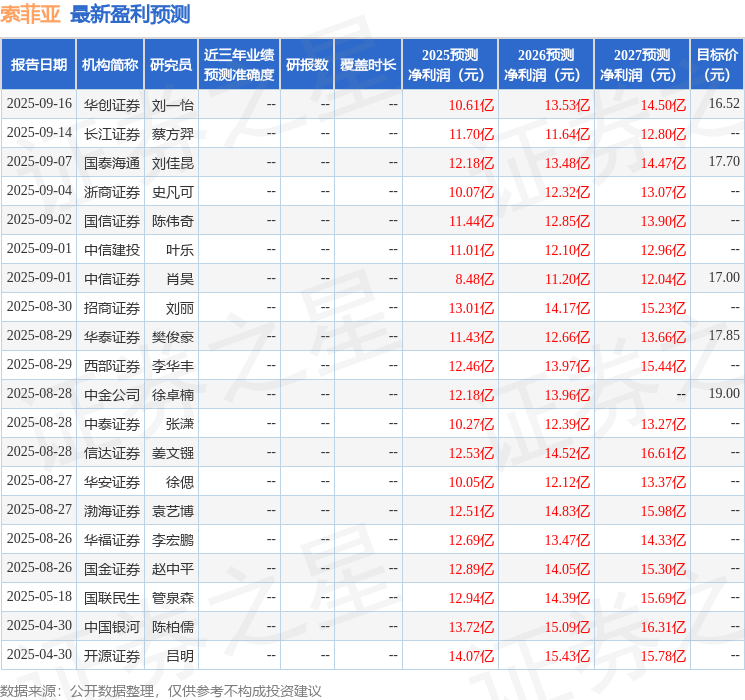Image resolution: width=745 pixels, height=700 pixels.
Task: Select the 华泰证券 institution cell
Action: pyautogui.click(x=112, y=337)
